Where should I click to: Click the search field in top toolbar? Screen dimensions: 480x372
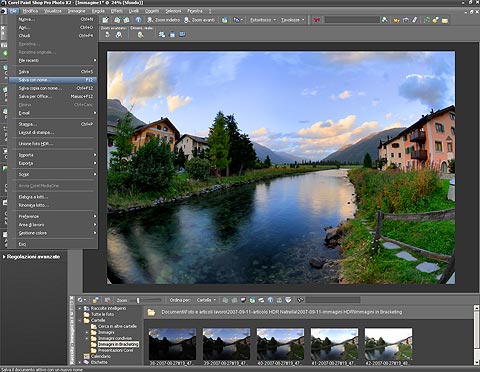352,20
